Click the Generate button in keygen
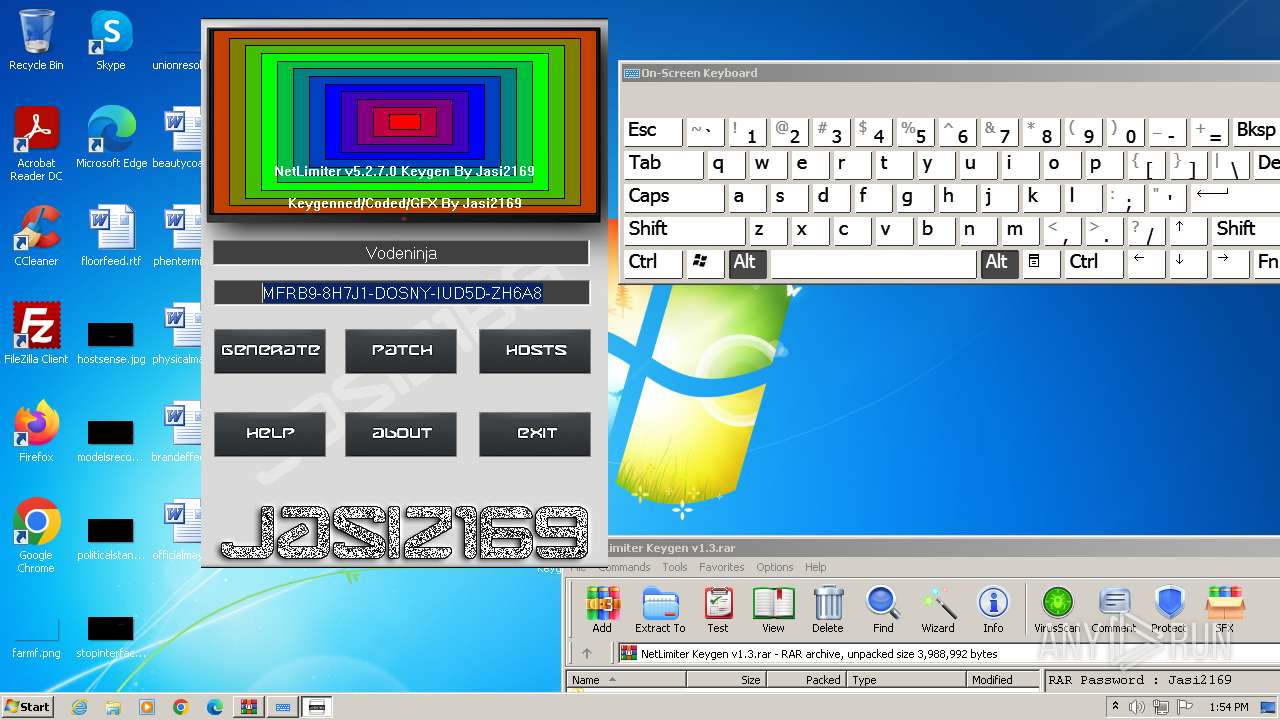 pos(270,351)
